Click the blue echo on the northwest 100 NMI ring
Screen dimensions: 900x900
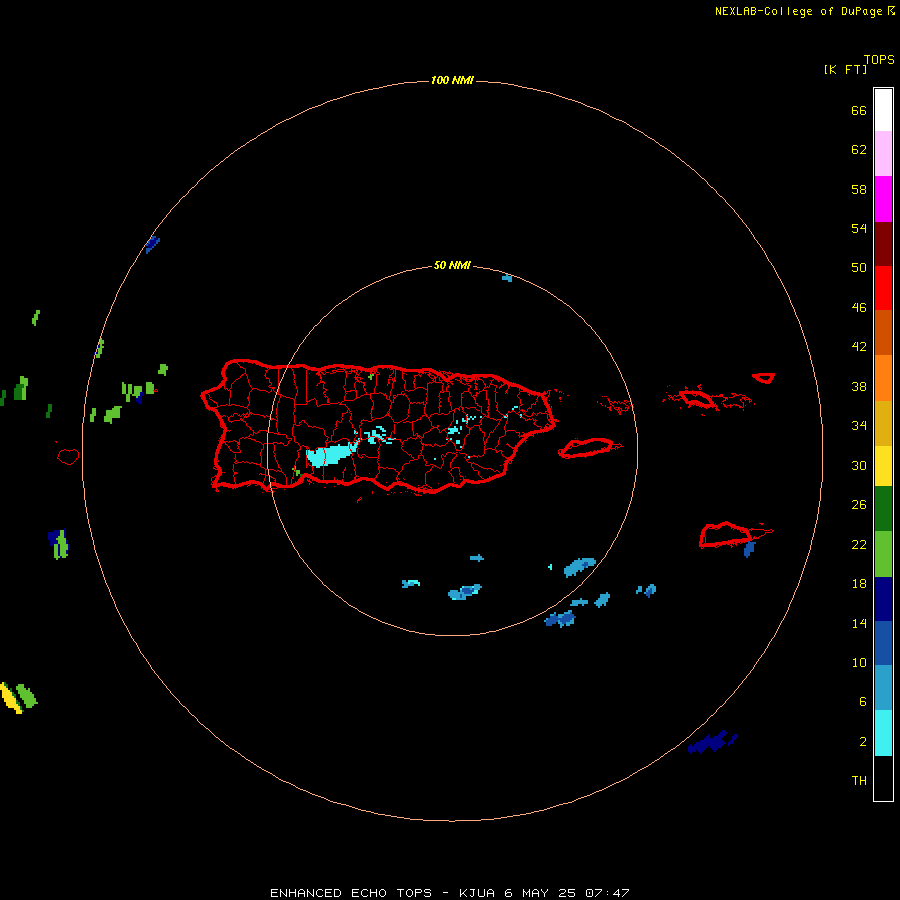[152, 245]
